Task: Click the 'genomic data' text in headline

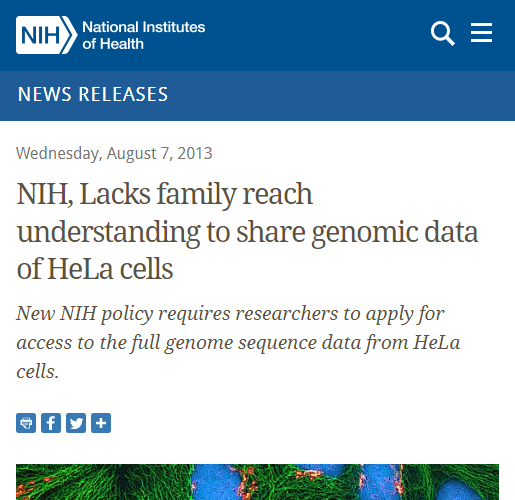Action: (395, 233)
